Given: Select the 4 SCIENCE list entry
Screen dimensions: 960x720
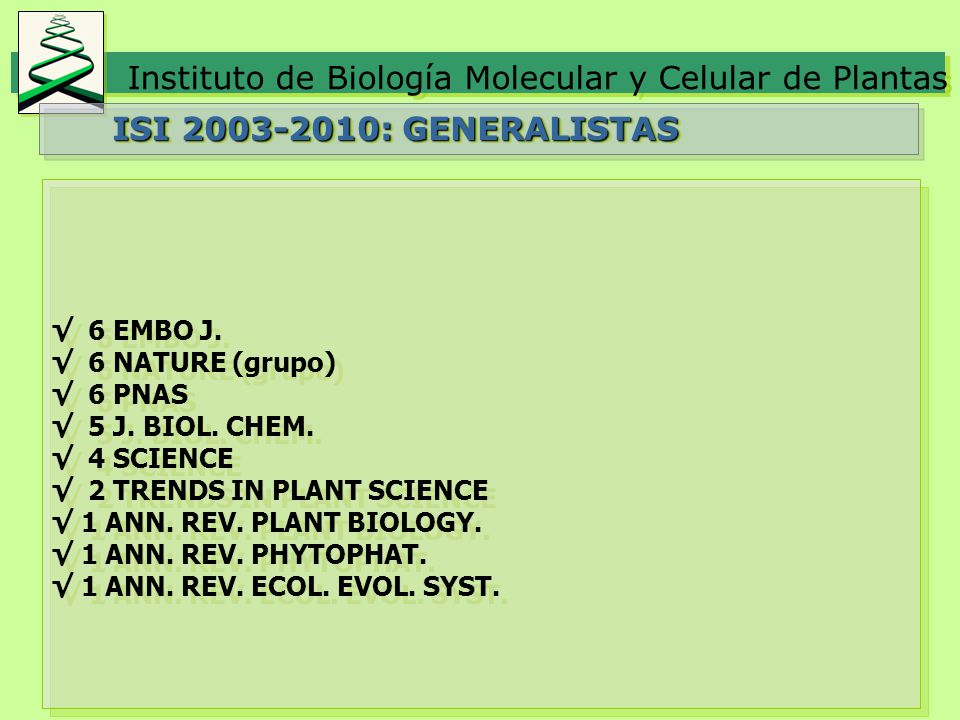Looking at the screenshot, I should [160, 459].
